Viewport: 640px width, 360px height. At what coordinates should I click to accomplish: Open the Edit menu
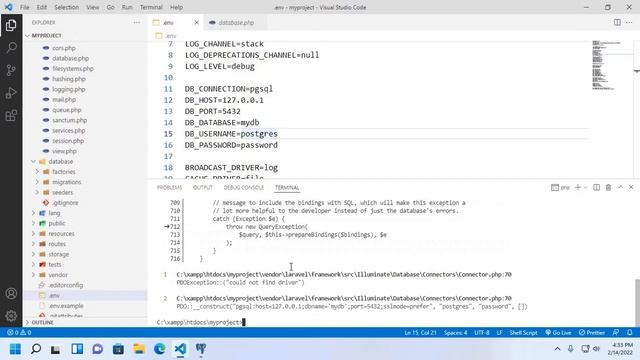[x=42, y=7]
